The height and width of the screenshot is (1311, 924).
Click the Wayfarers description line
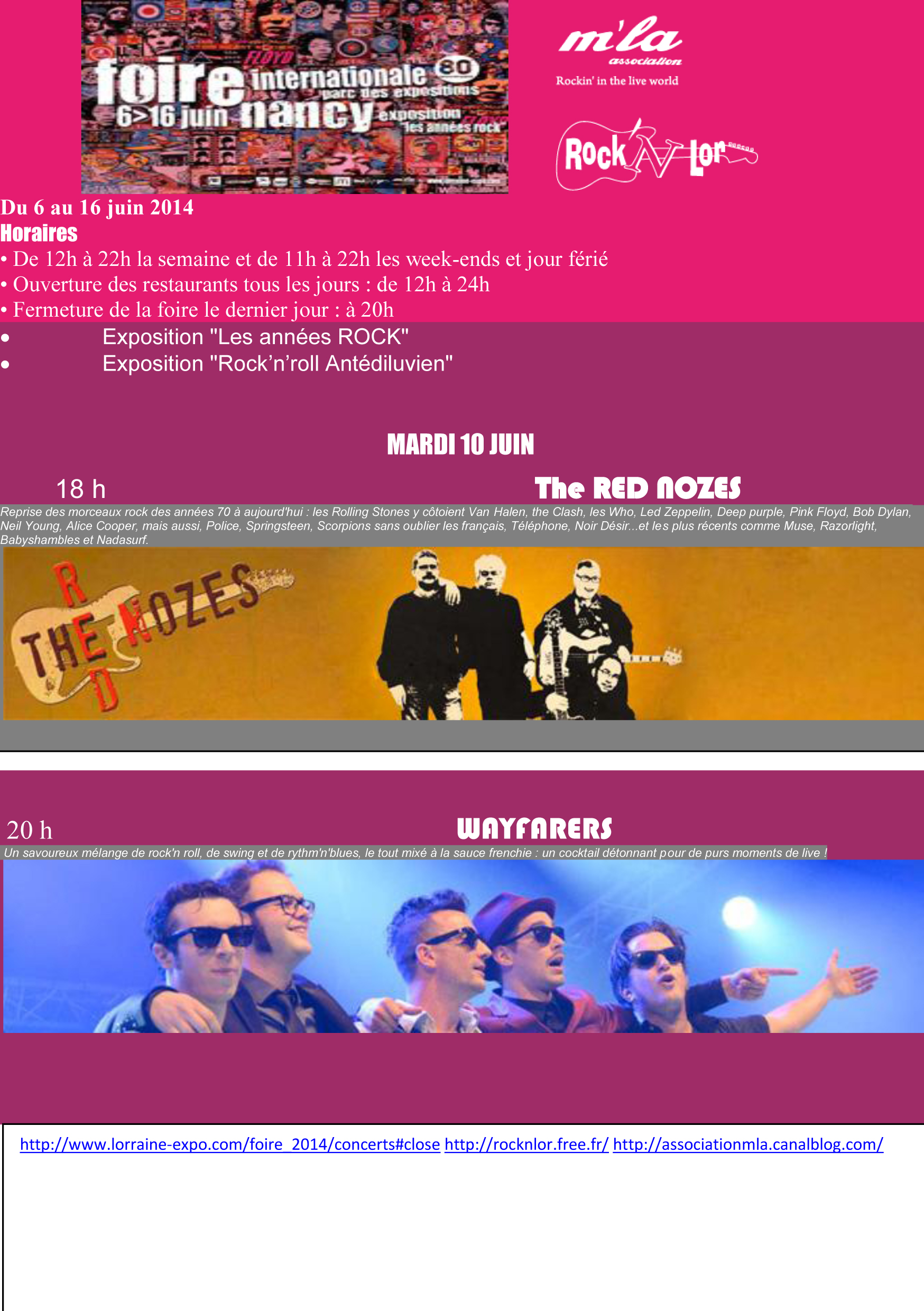415,853
